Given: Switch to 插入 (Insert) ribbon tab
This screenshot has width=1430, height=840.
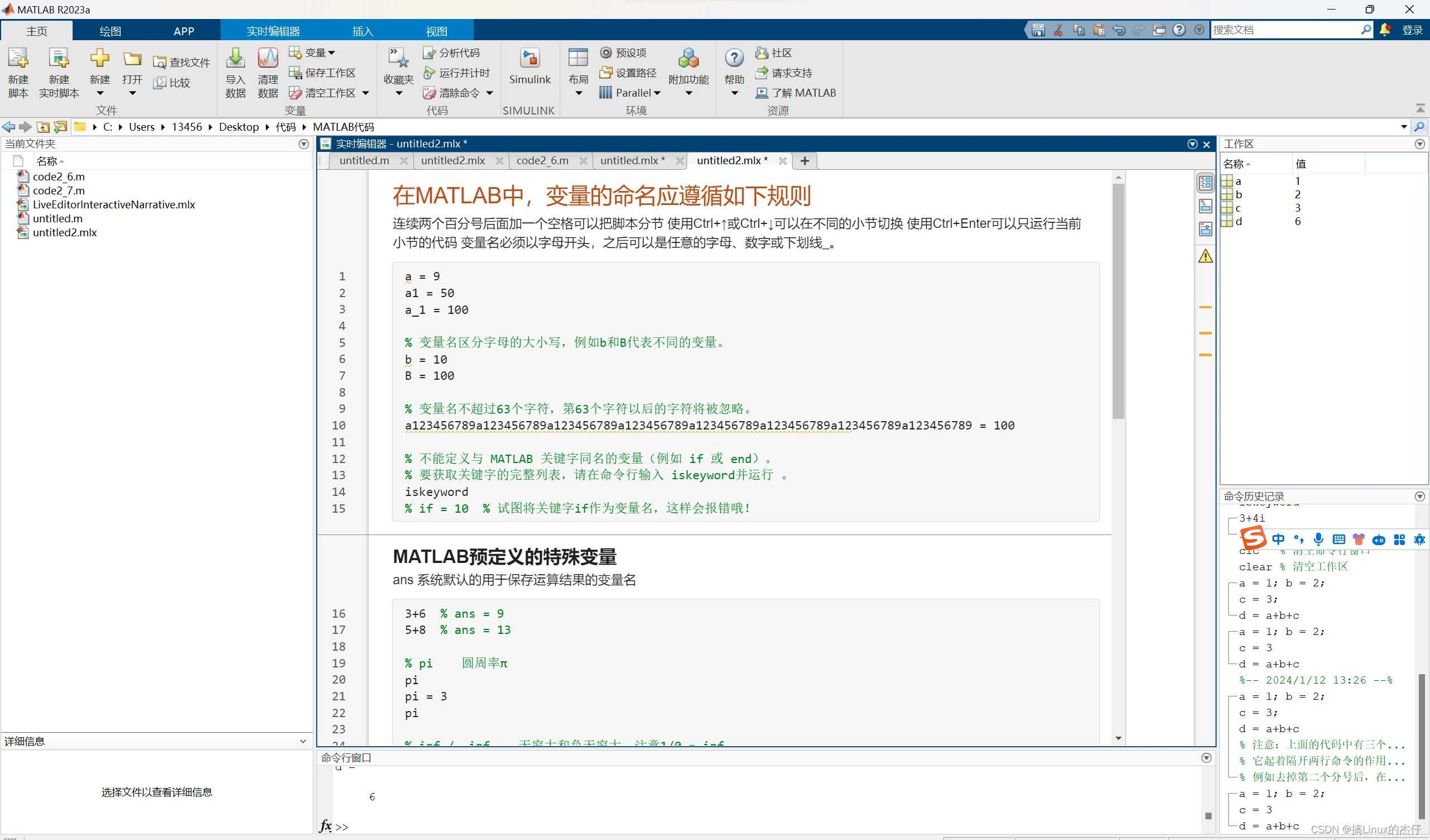Looking at the screenshot, I should [363, 31].
